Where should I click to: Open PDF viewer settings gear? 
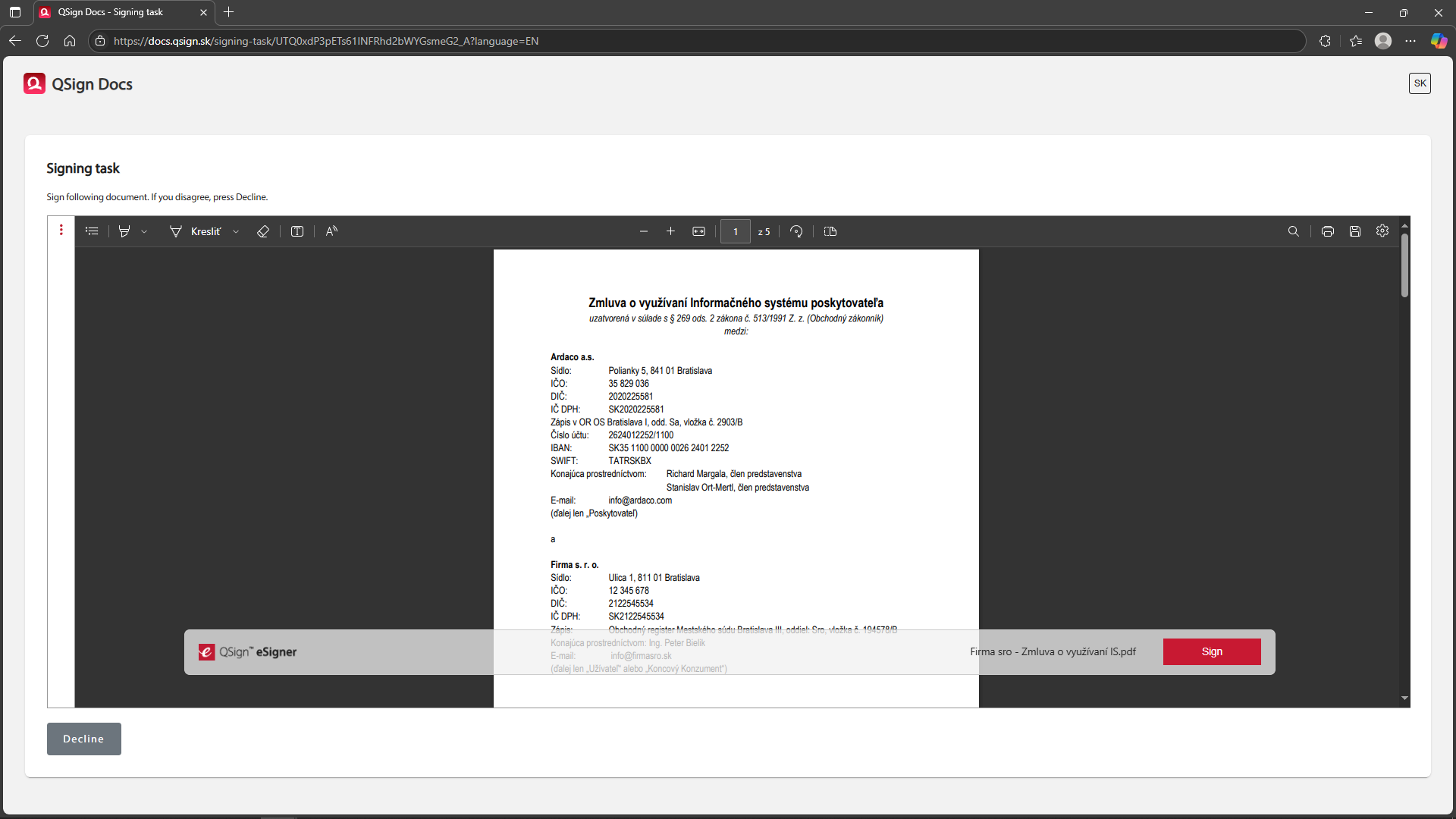[x=1382, y=231]
